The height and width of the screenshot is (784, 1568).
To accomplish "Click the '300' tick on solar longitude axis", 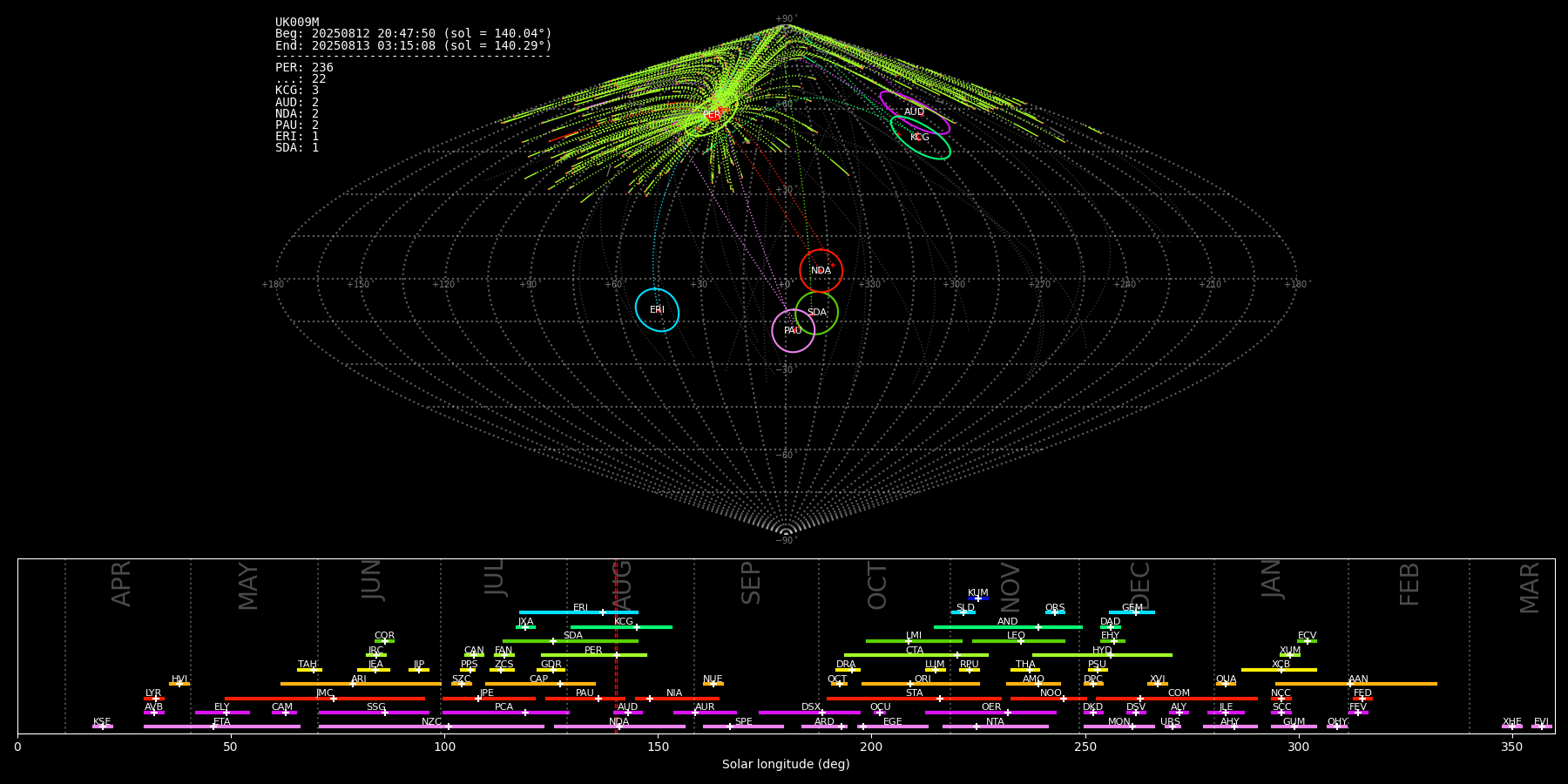I will pyautogui.click(x=1299, y=747).
